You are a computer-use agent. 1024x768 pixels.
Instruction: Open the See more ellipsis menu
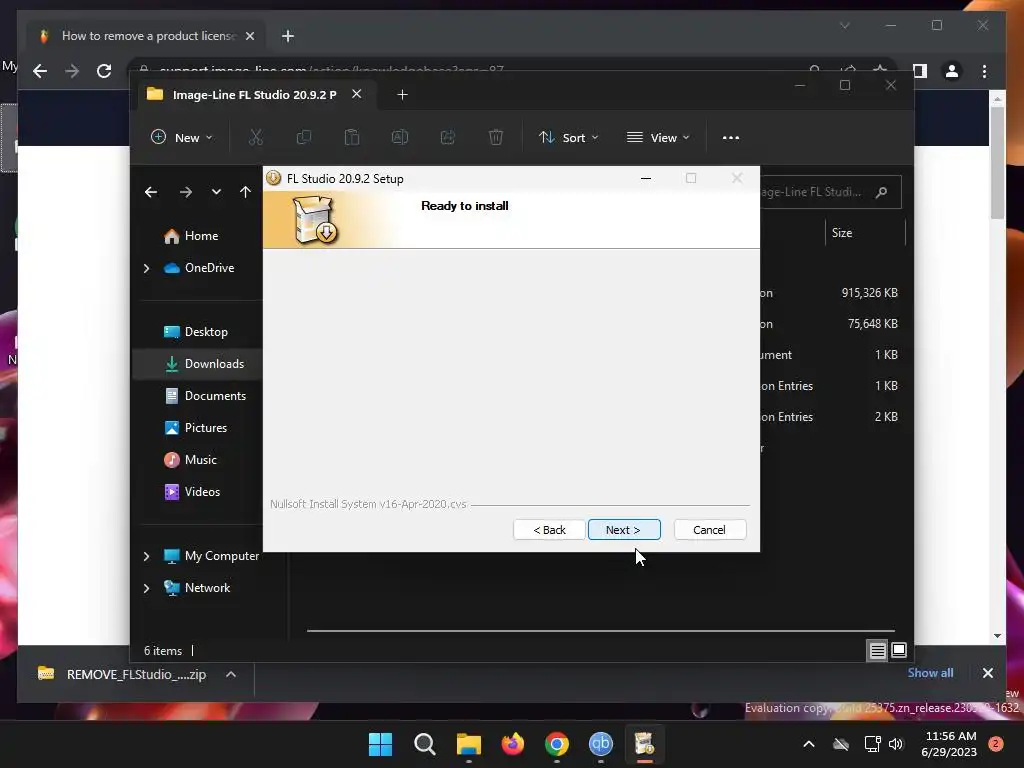point(731,137)
